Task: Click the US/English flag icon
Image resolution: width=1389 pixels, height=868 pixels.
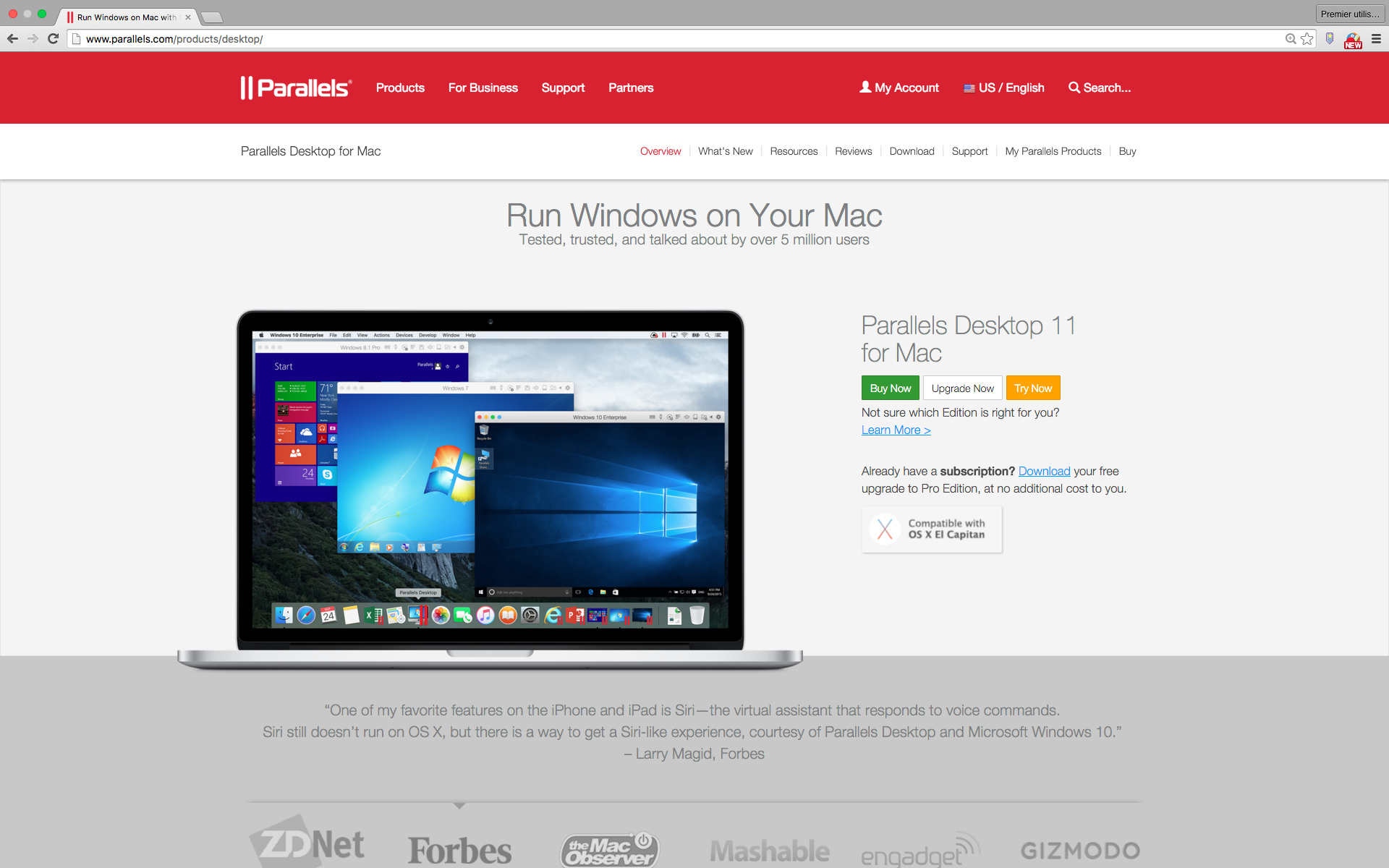Action: pos(969,87)
